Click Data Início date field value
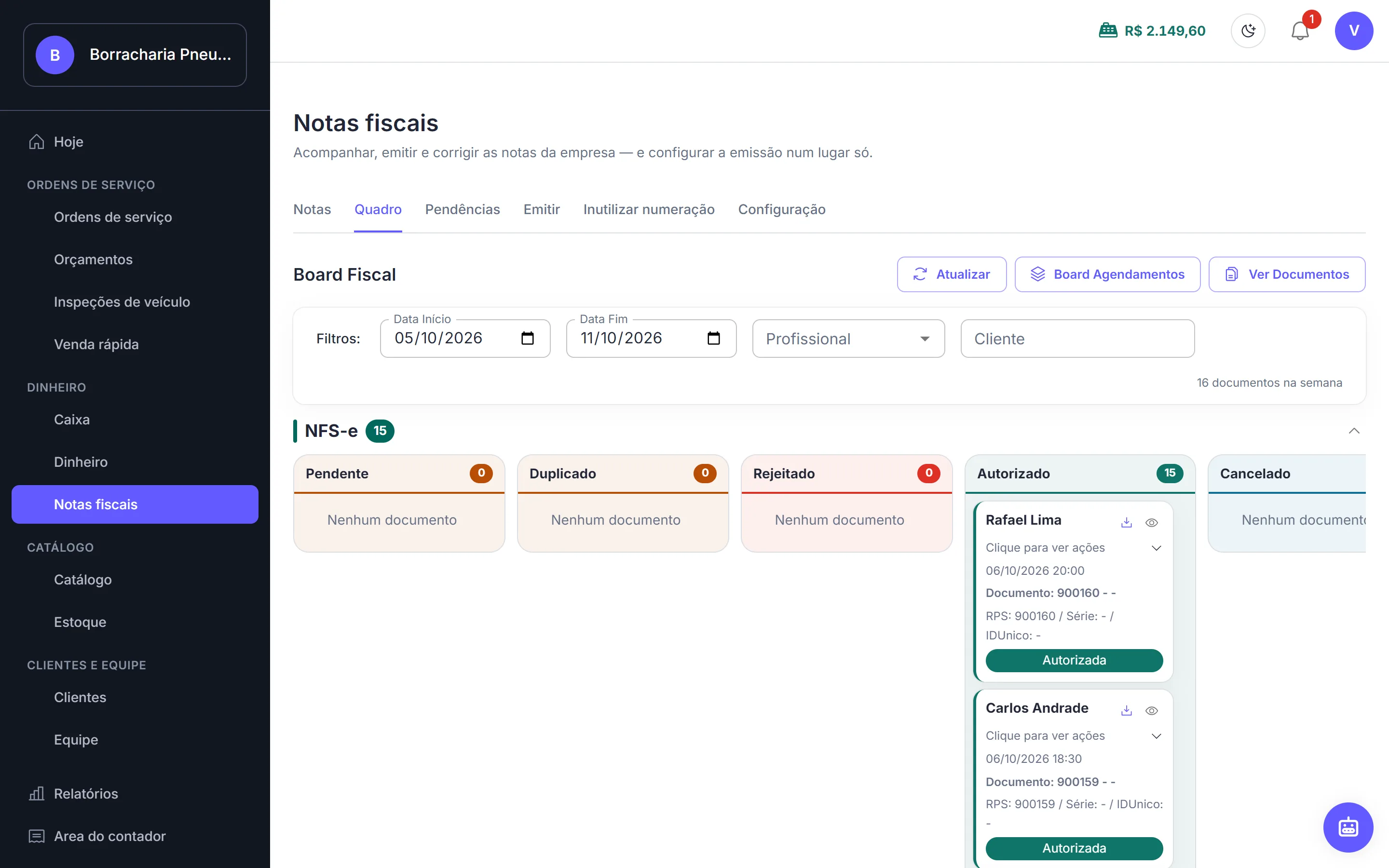This screenshot has height=868, width=1389. click(438, 338)
